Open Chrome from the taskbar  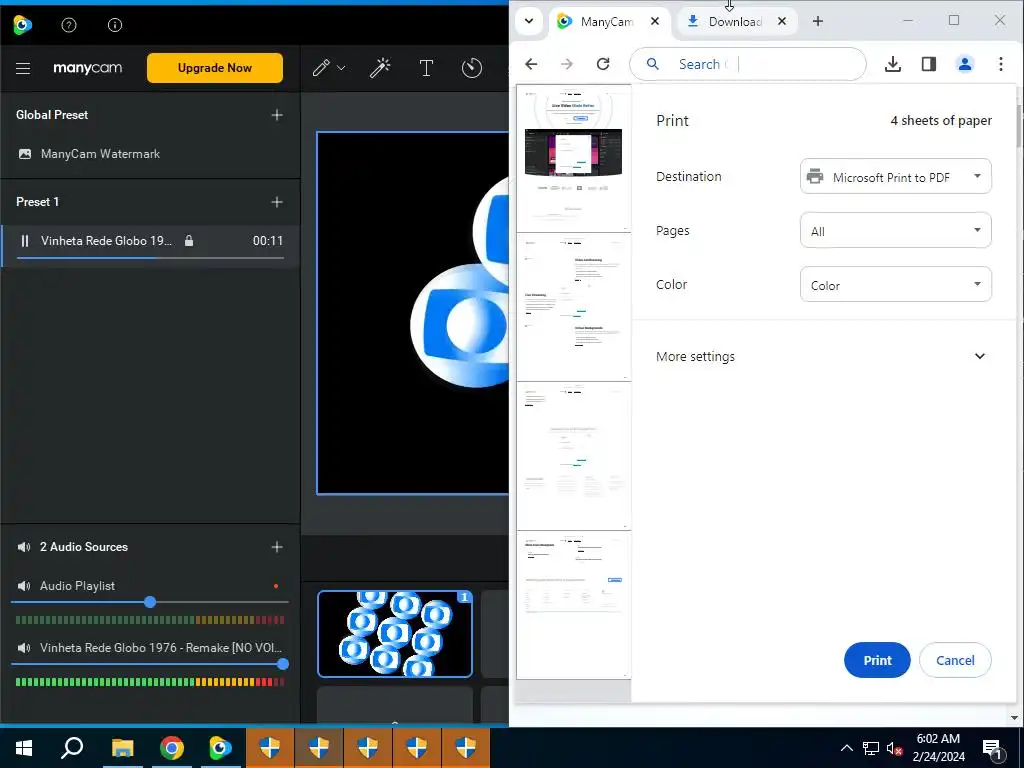pyautogui.click(x=172, y=748)
